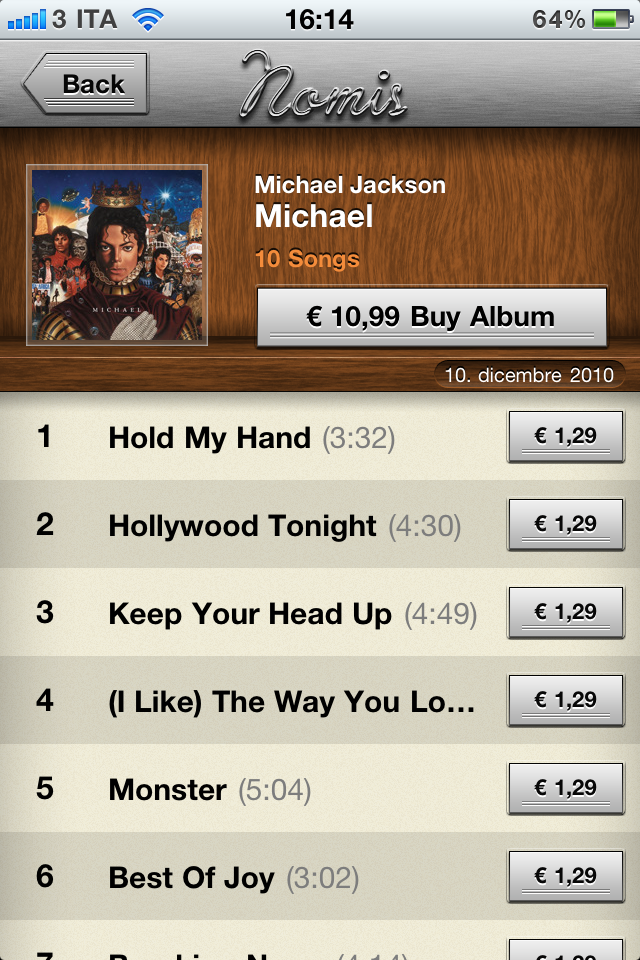
Task: Select the Best Of Joy track title
Action: point(192,878)
